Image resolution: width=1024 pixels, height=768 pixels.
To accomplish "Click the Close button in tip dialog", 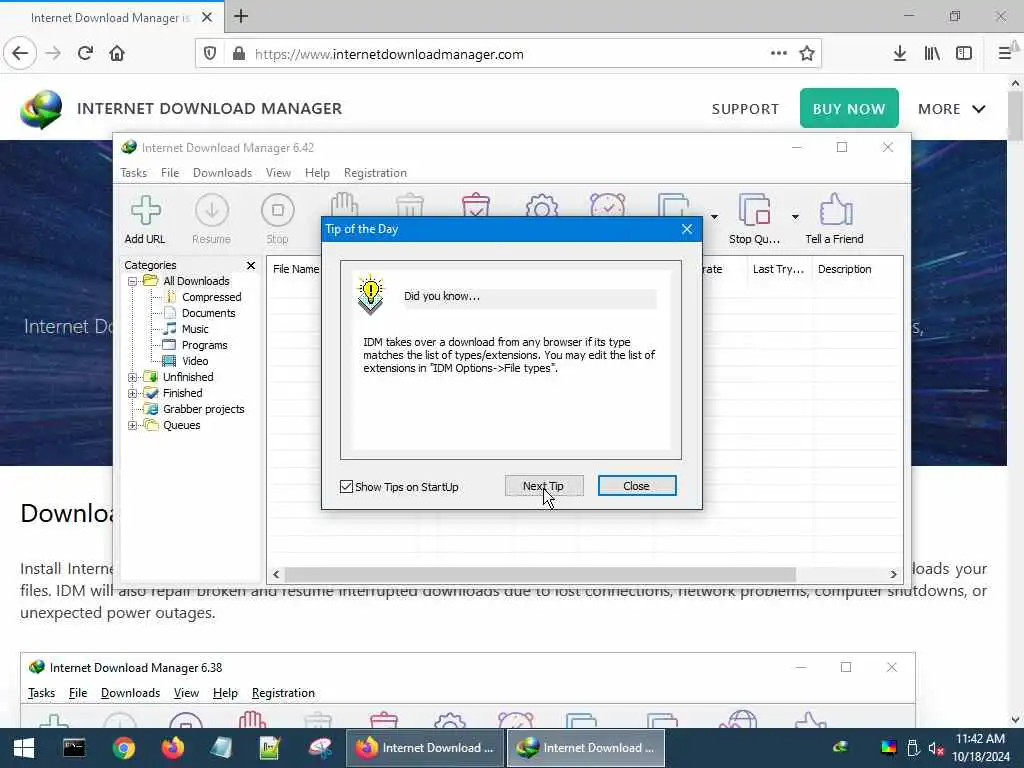I will [637, 486].
